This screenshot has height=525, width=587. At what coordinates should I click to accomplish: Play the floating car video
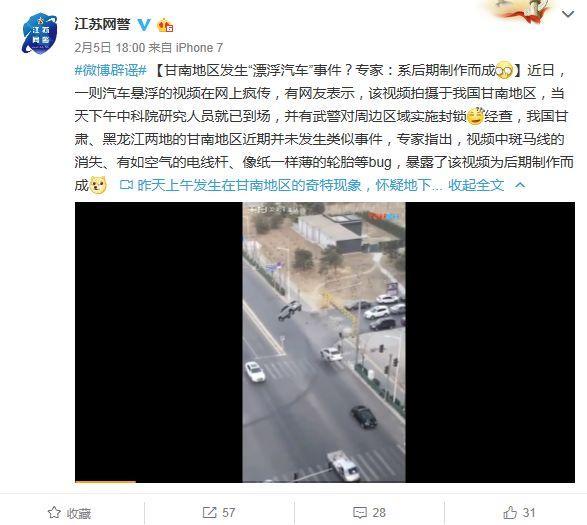[325, 342]
